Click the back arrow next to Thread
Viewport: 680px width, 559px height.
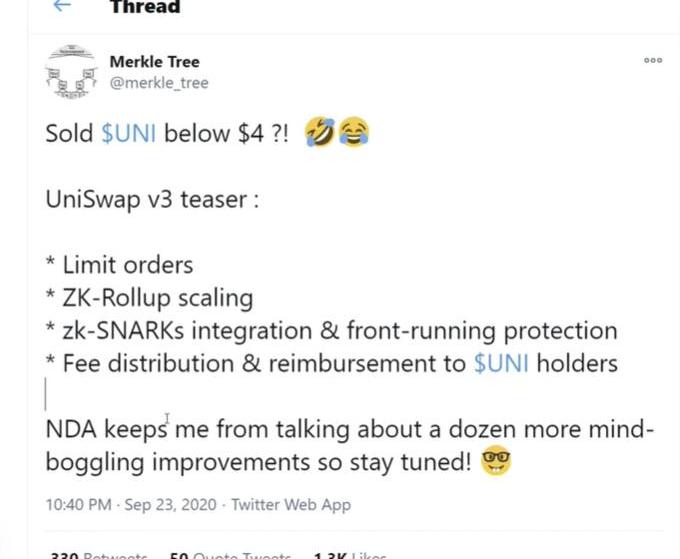coord(62,6)
